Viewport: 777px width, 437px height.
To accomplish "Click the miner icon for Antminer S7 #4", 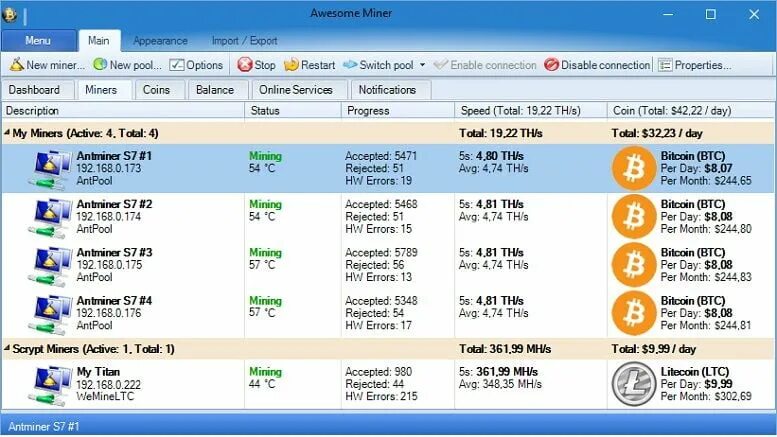I will [x=49, y=314].
